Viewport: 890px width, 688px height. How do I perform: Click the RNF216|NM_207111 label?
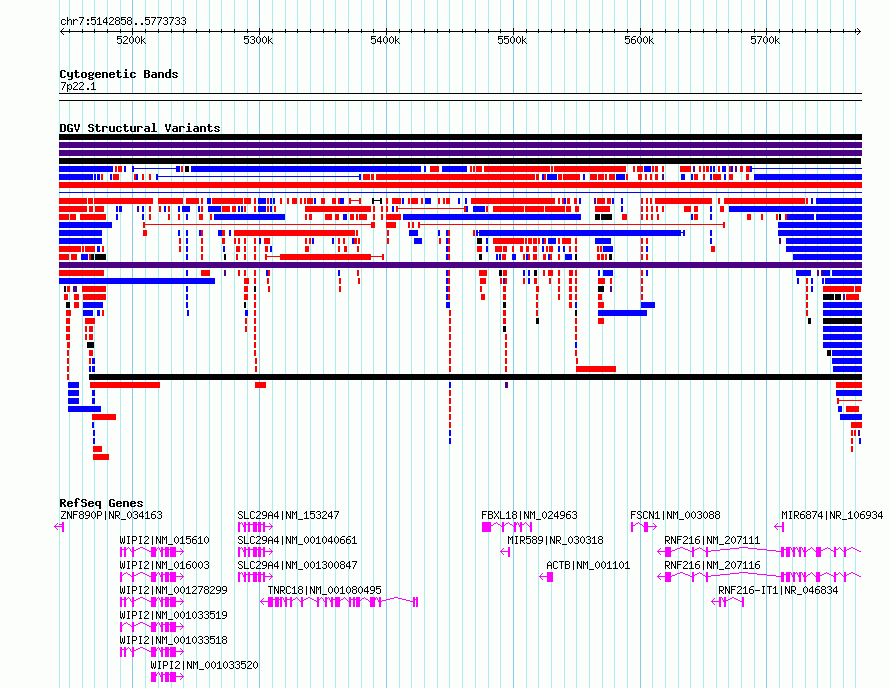tap(712, 540)
